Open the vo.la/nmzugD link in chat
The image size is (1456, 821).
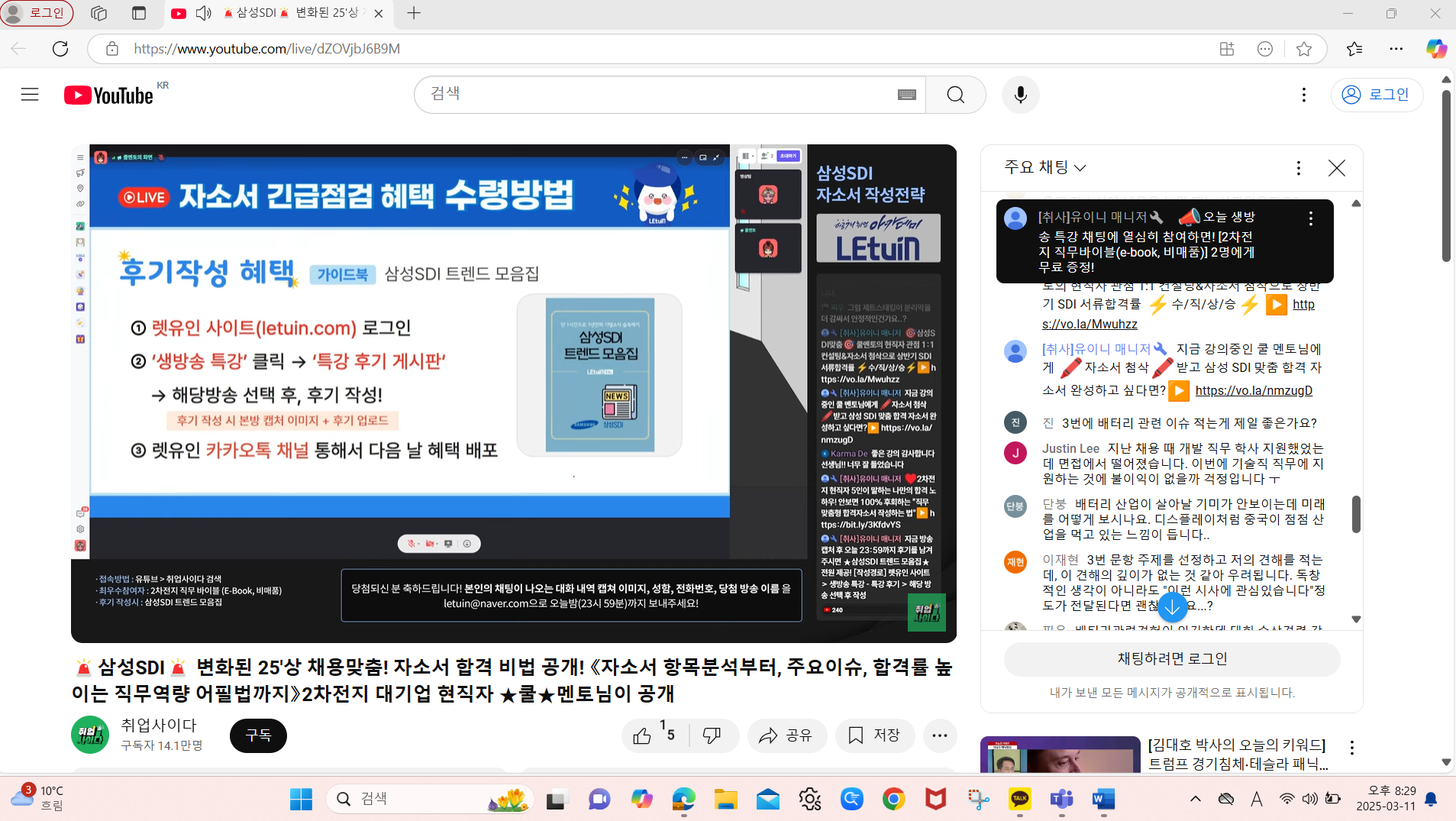coord(1253,391)
